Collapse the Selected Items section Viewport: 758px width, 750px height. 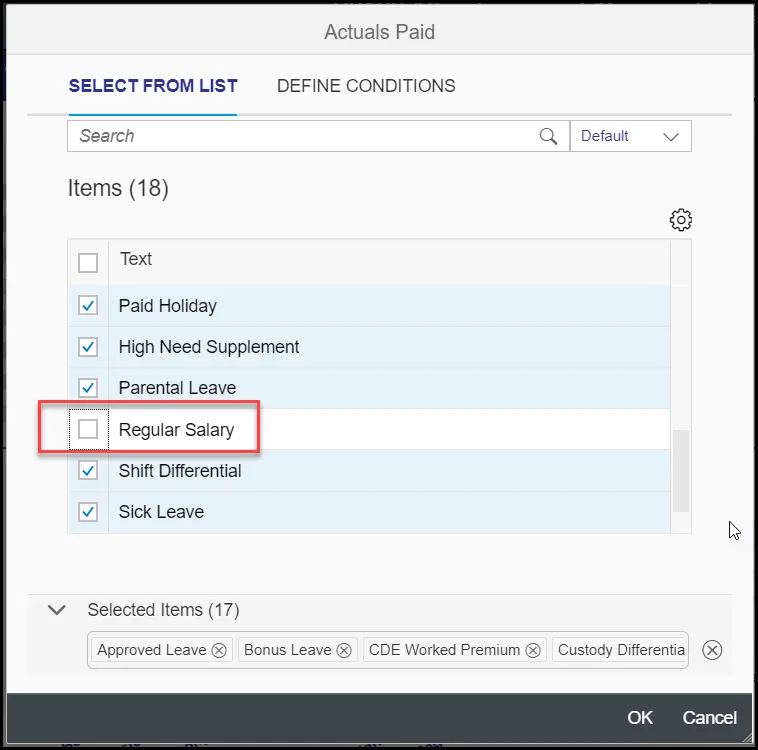pos(57,610)
